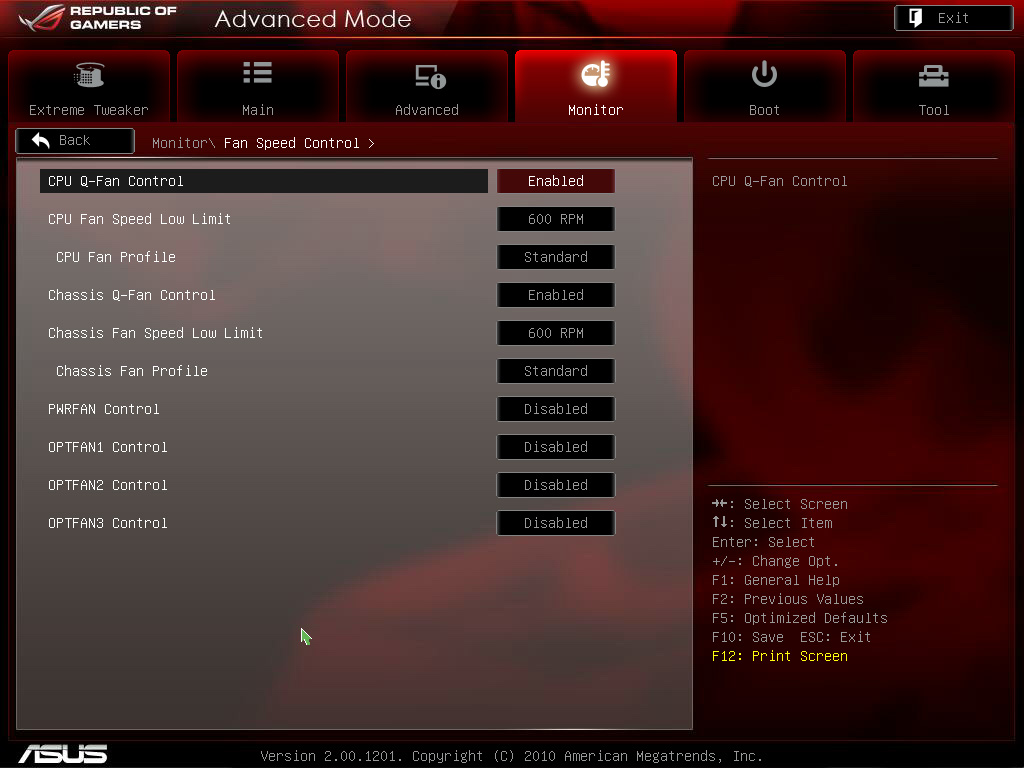Open CPU Fan Speed Low Limit dropdown
The height and width of the screenshot is (768, 1024).
coord(555,219)
